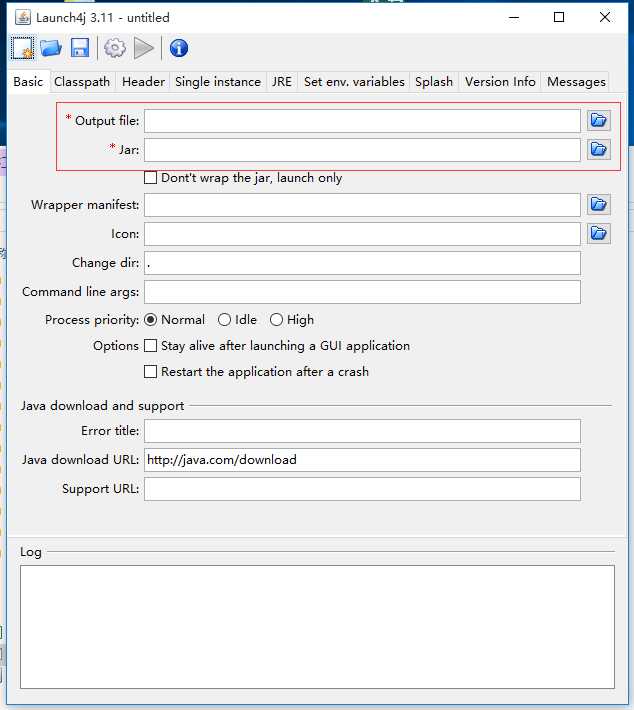Viewport: 634px width, 710px height.
Task: Switch to the Messages tab
Action: click(x=576, y=82)
